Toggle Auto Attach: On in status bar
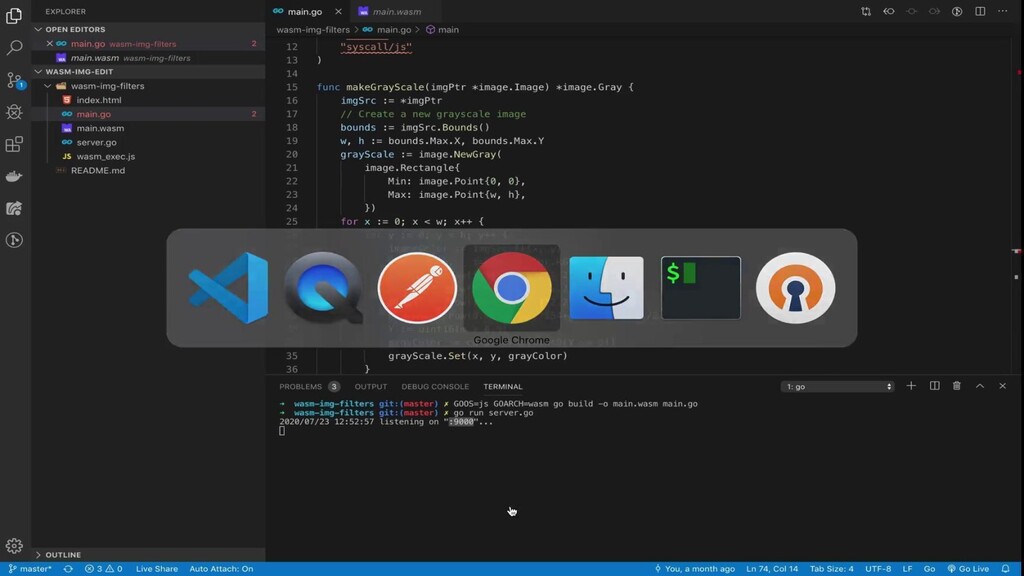The width and height of the screenshot is (1024, 576). point(221,569)
